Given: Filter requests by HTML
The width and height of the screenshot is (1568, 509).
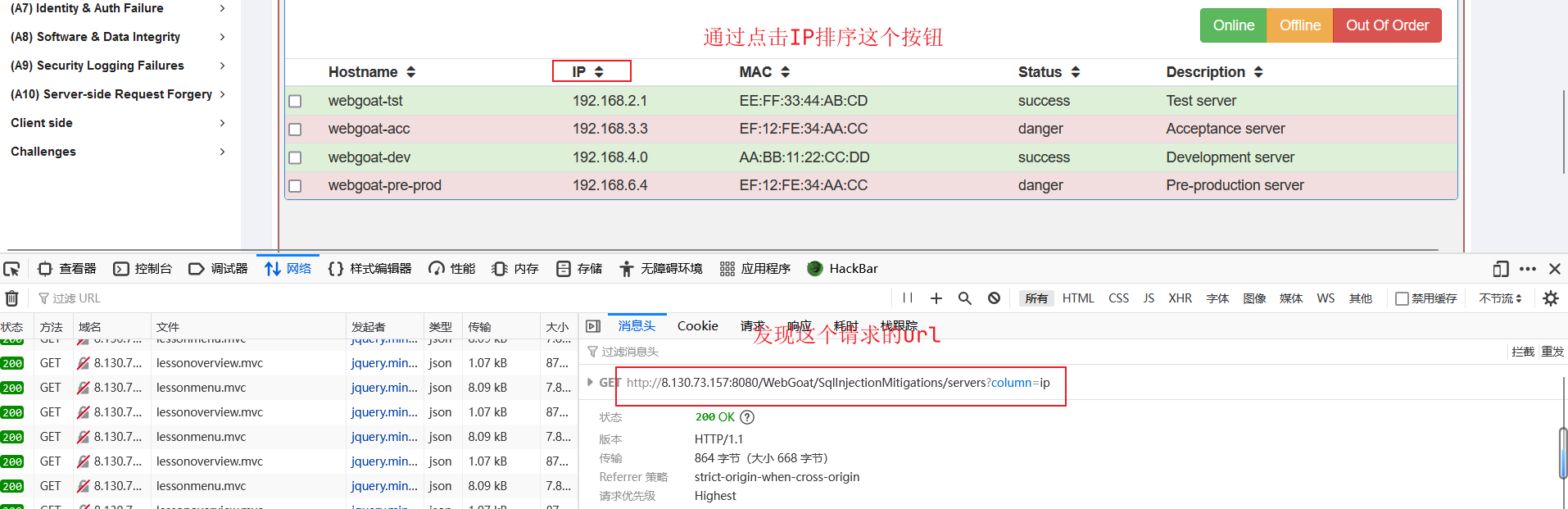Looking at the screenshot, I should tap(1078, 298).
